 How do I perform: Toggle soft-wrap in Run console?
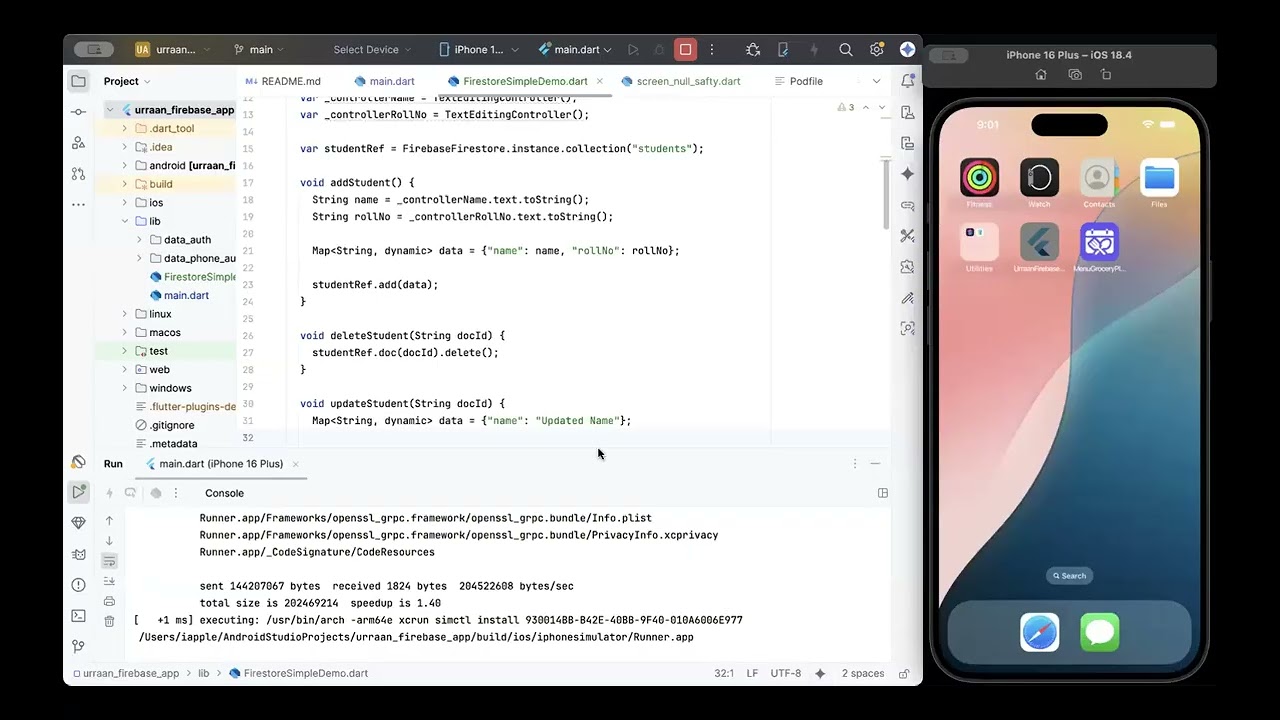coord(109,561)
